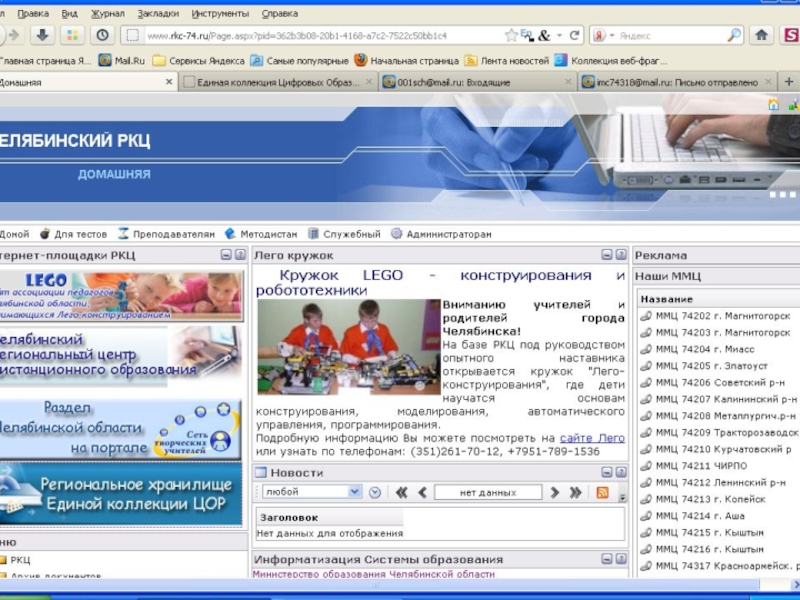This screenshot has height=600, width=800.
Task: Open the Вид menu
Action: click(x=69, y=14)
